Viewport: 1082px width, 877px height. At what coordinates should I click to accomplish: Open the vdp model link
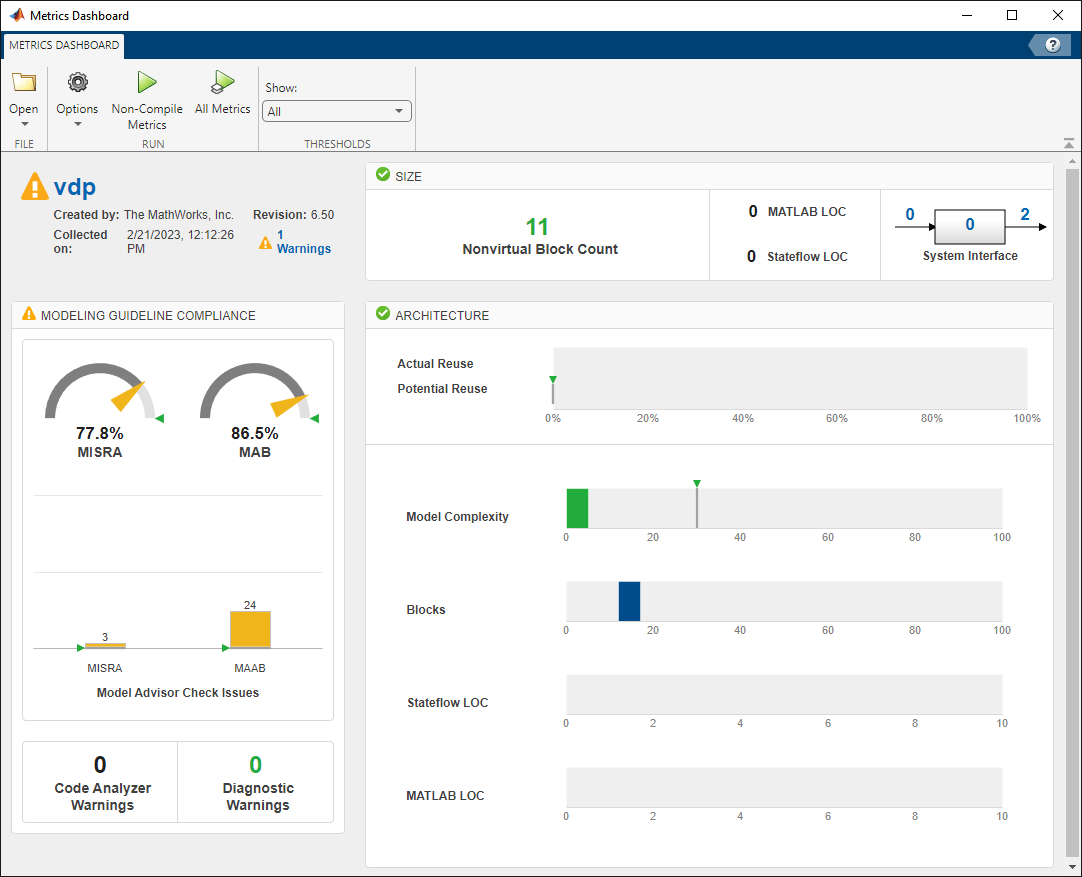click(75, 187)
